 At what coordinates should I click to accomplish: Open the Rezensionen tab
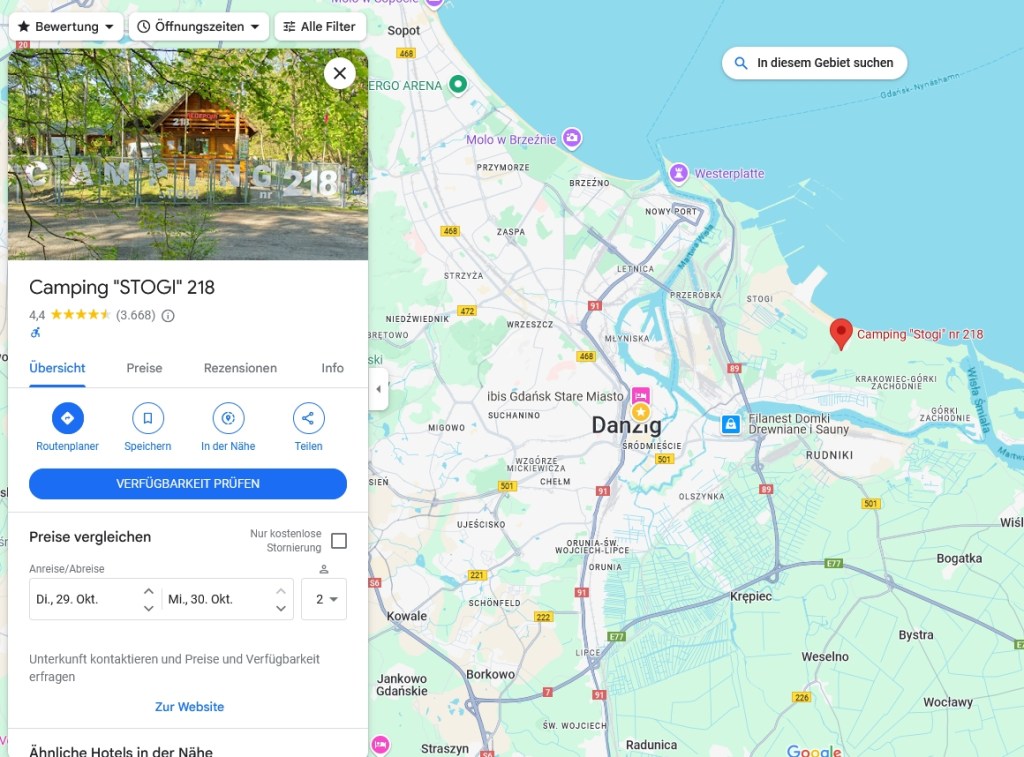240,368
